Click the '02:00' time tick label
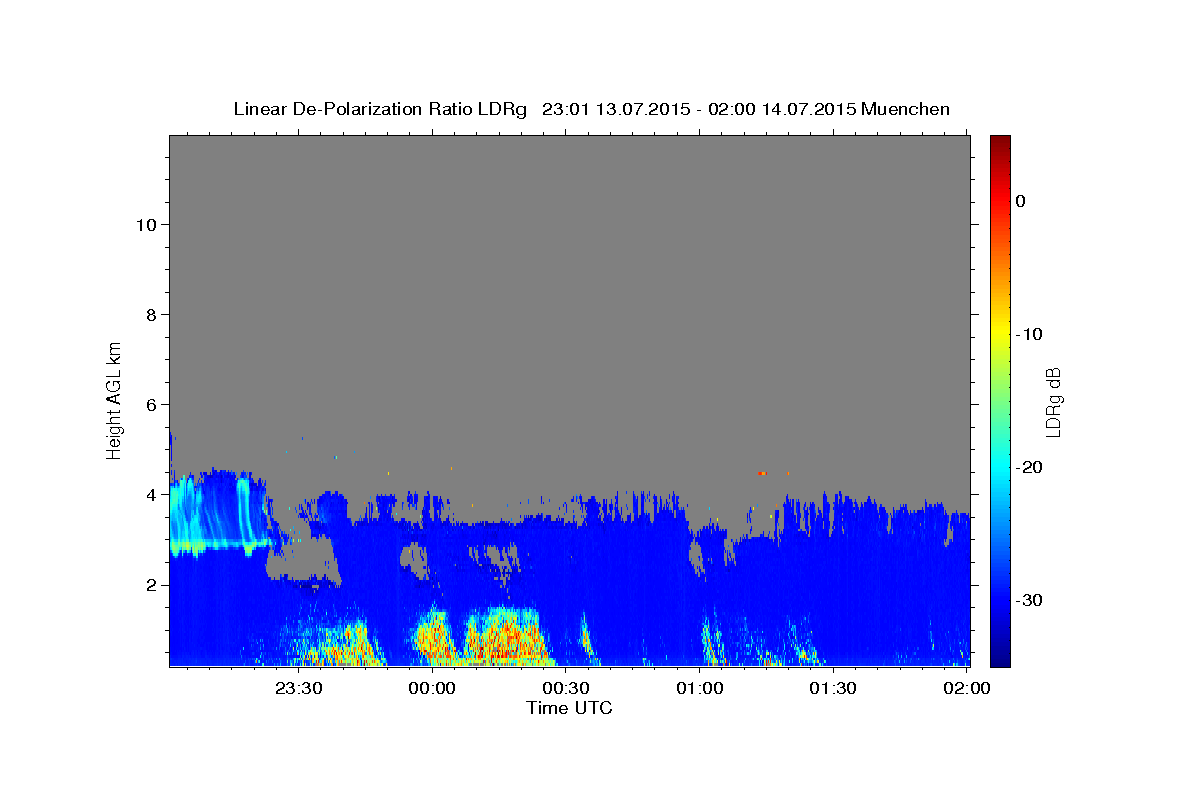Viewport: 1200px width, 800px height. point(967,688)
